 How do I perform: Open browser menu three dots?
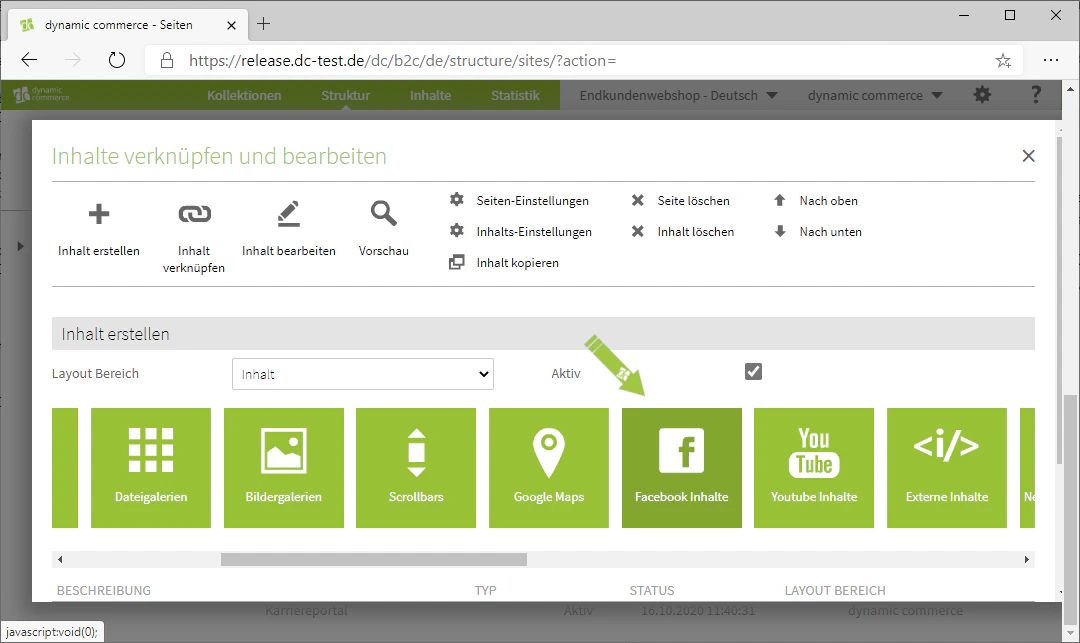coord(1051,60)
